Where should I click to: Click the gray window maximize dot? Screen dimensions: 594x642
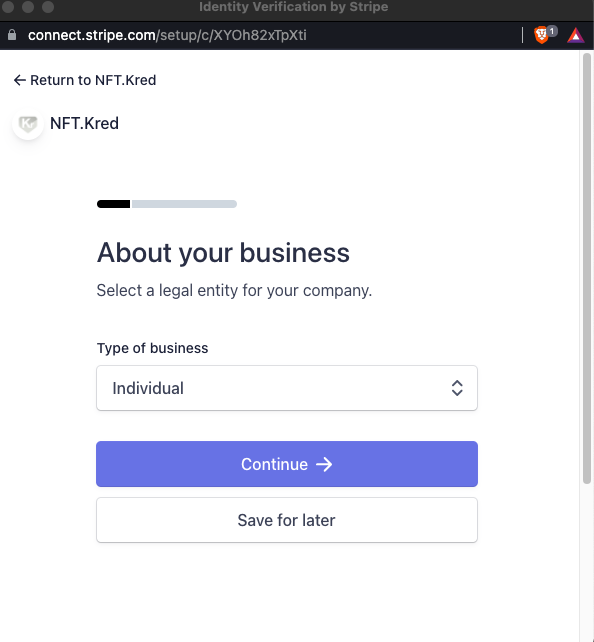48,7
